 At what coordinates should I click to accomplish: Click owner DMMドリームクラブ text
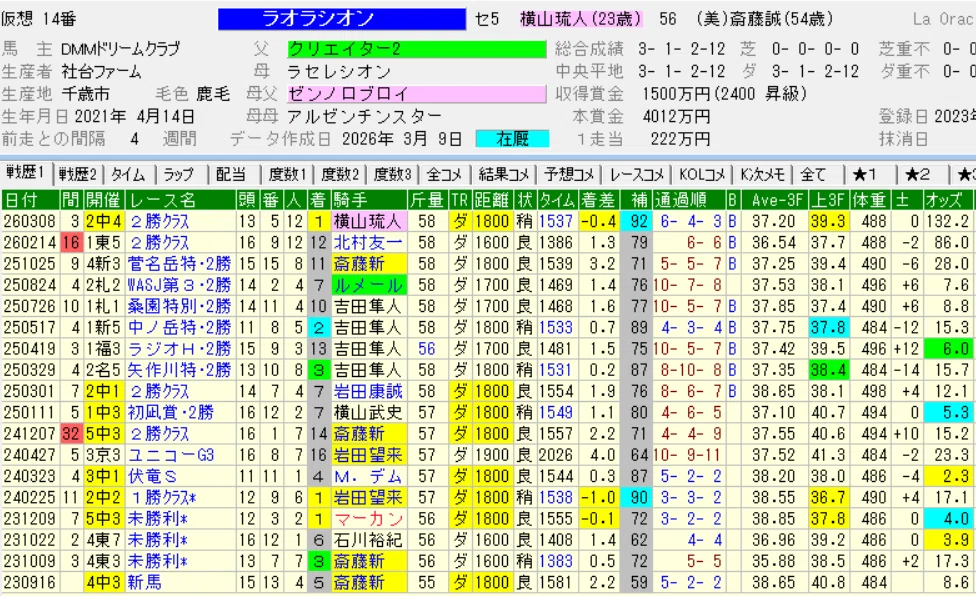[x=121, y=49]
